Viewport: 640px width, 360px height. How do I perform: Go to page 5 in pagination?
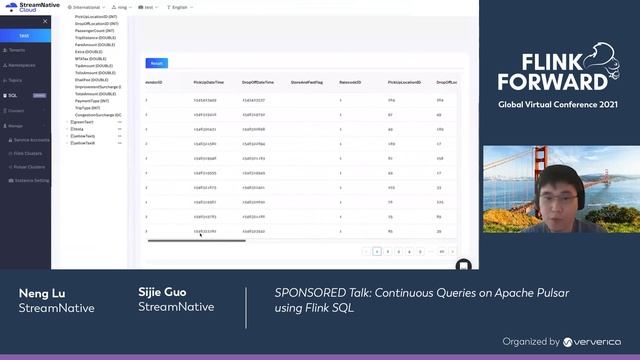point(420,252)
